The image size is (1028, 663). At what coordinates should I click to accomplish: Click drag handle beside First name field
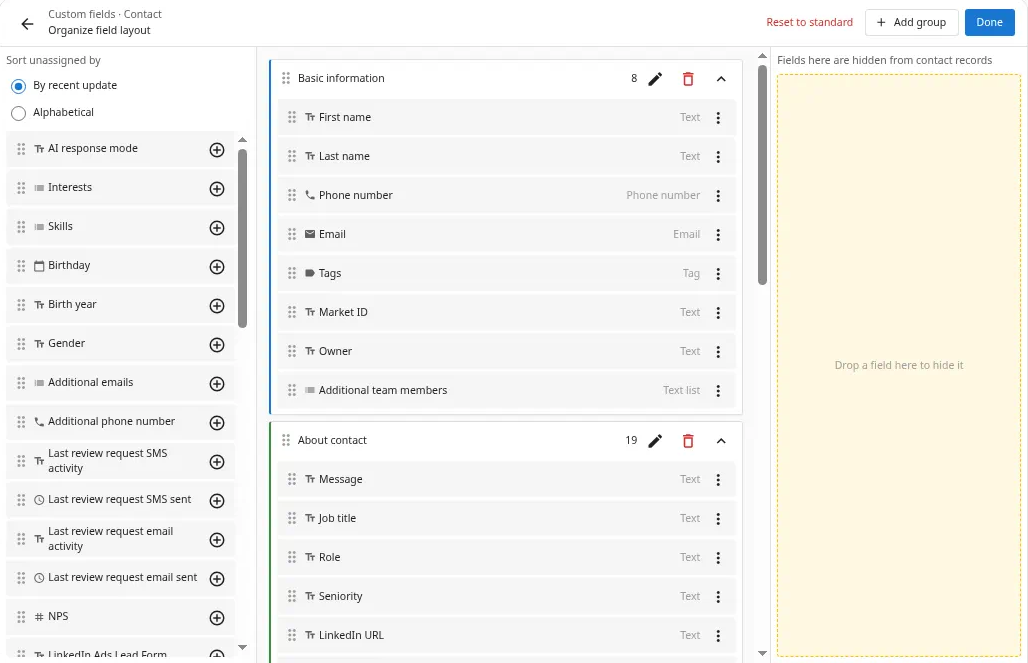(292, 117)
